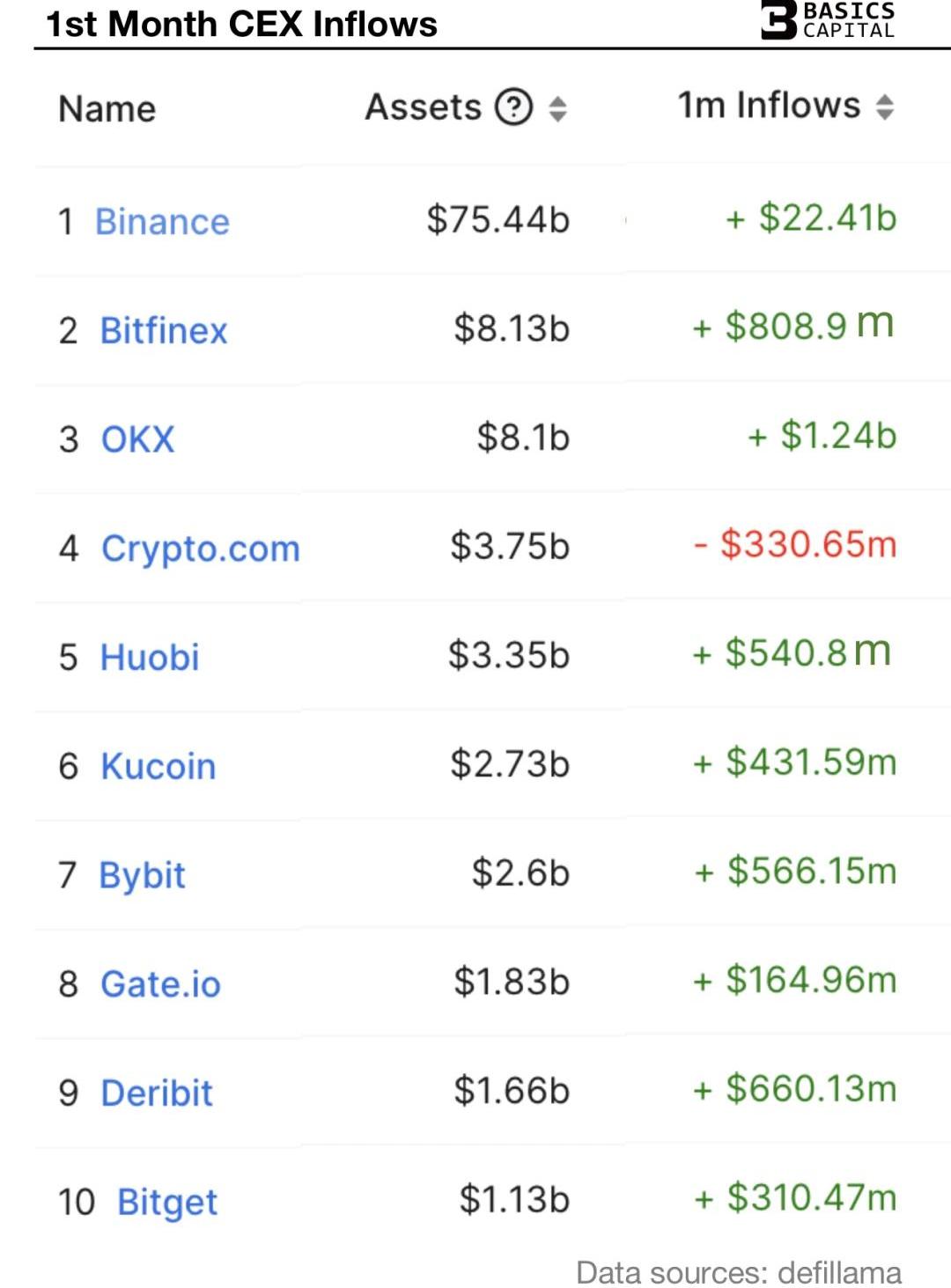The image size is (951, 1288).
Task: Open the Bitfinex exchange link
Action: [x=164, y=330]
